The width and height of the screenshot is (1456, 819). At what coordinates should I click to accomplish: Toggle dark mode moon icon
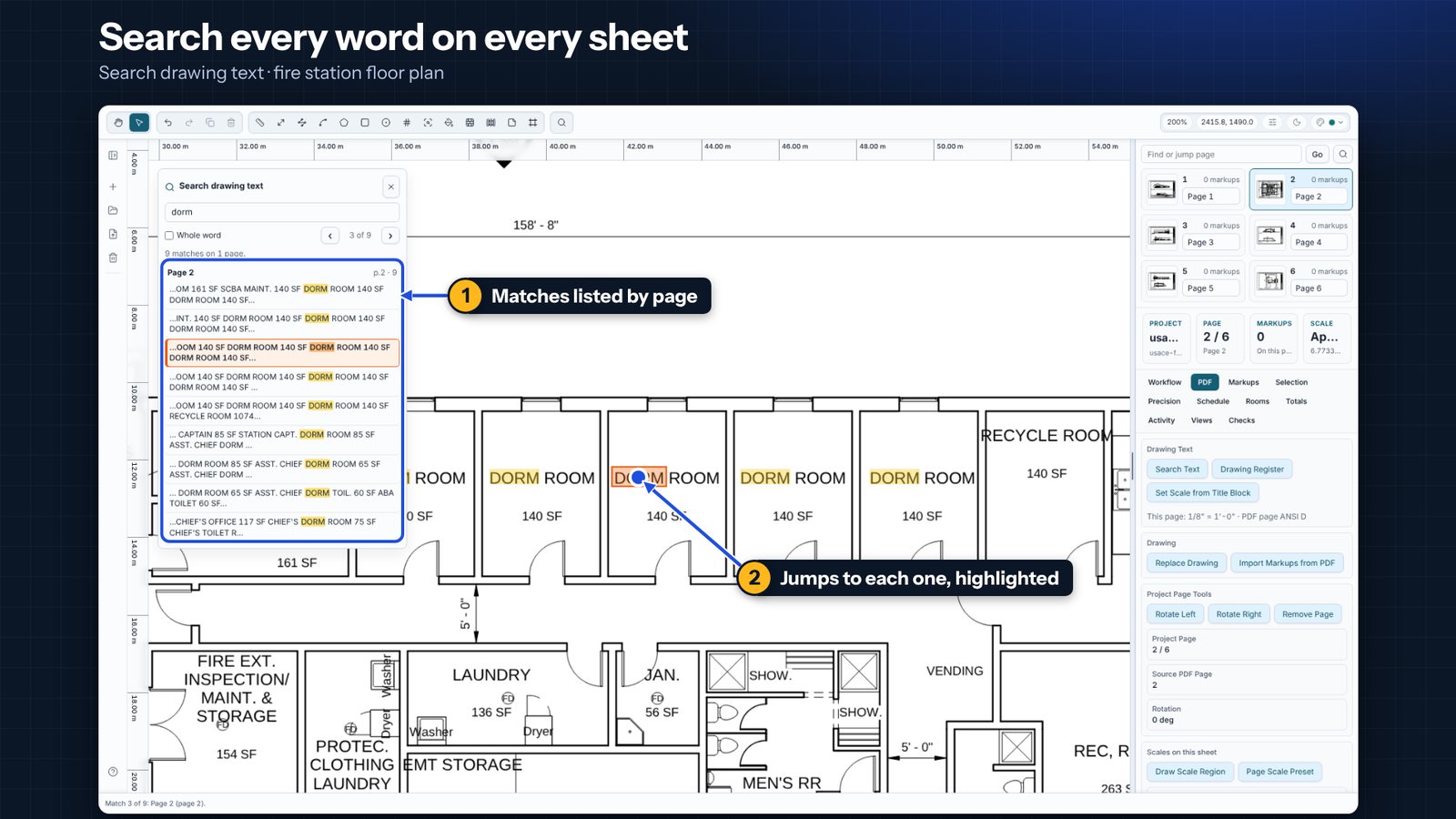tap(1297, 122)
